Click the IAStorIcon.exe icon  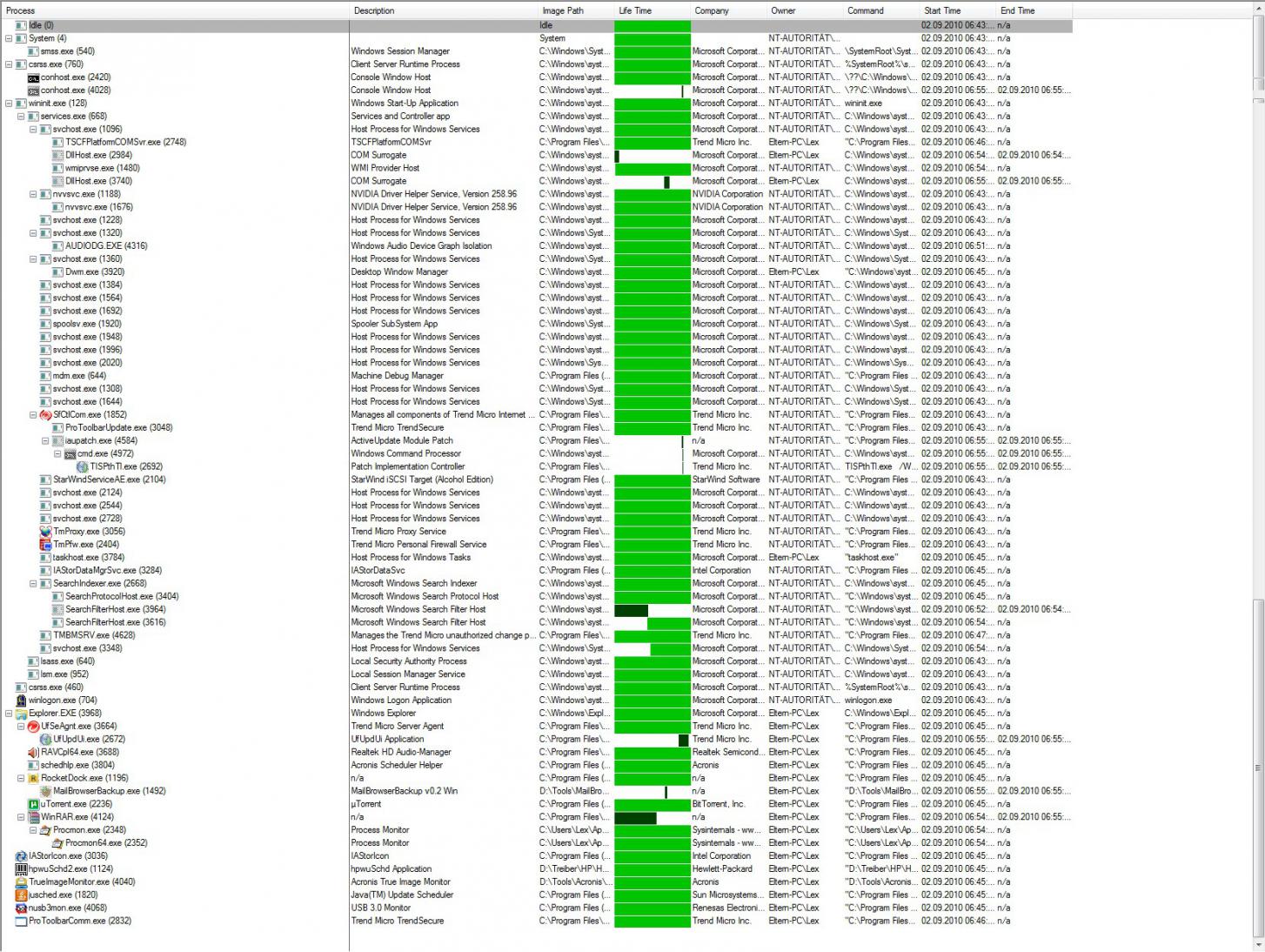click(21, 856)
